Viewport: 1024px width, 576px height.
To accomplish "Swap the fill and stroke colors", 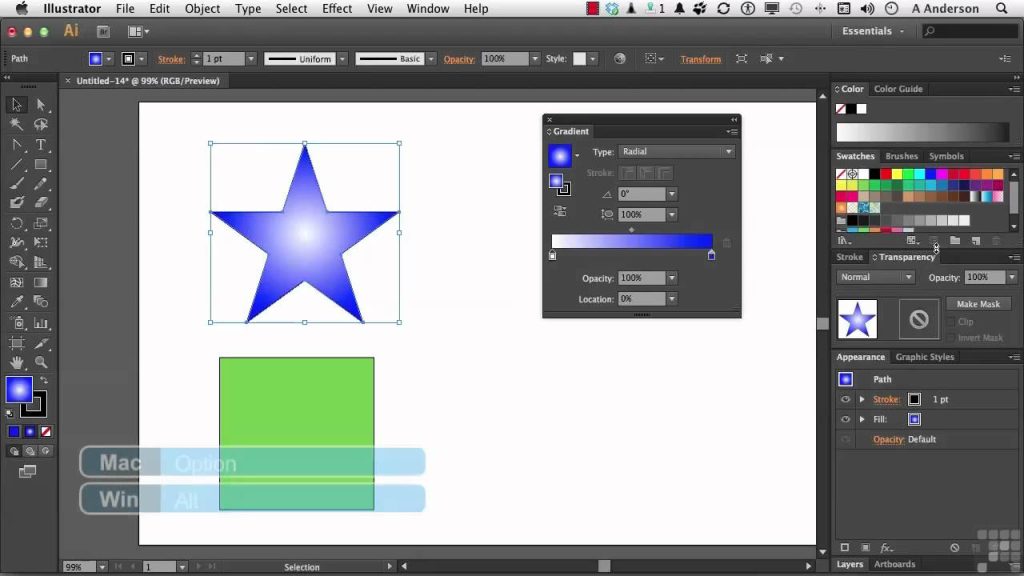I will pos(43,379).
